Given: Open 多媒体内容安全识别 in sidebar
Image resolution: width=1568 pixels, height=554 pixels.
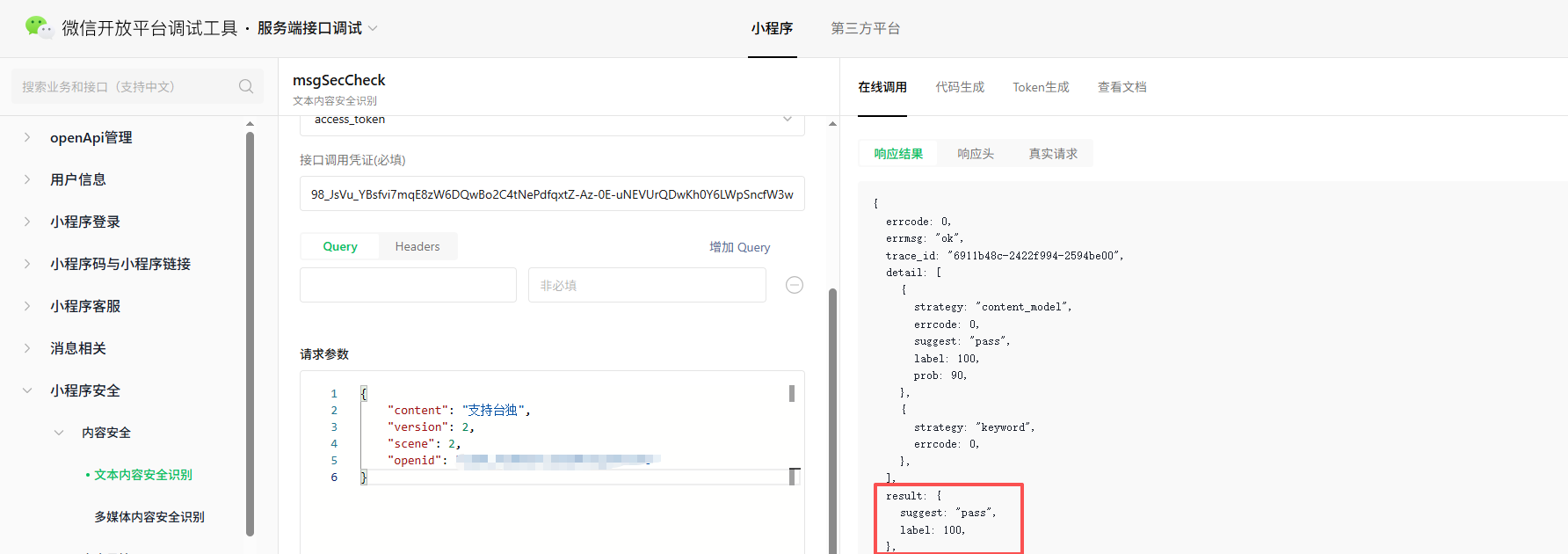Looking at the screenshot, I should point(149,517).
